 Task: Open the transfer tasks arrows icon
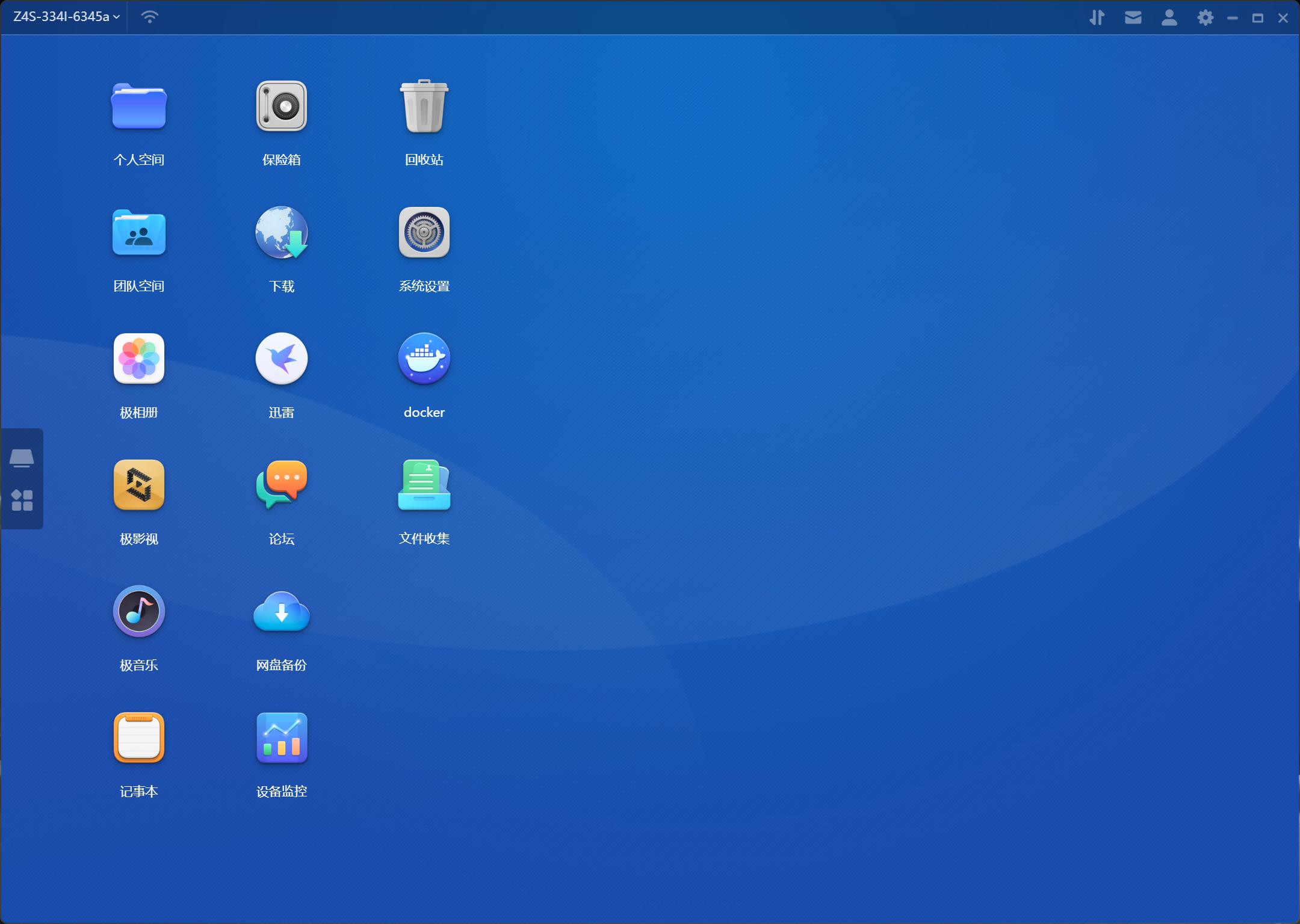point(1097,17)
